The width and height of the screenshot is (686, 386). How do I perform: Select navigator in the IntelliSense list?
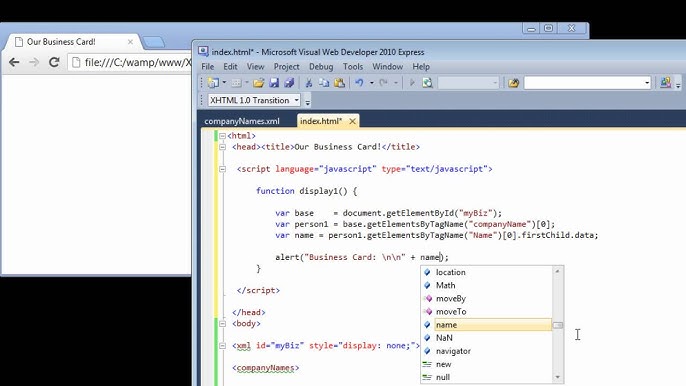click(453, 351)
